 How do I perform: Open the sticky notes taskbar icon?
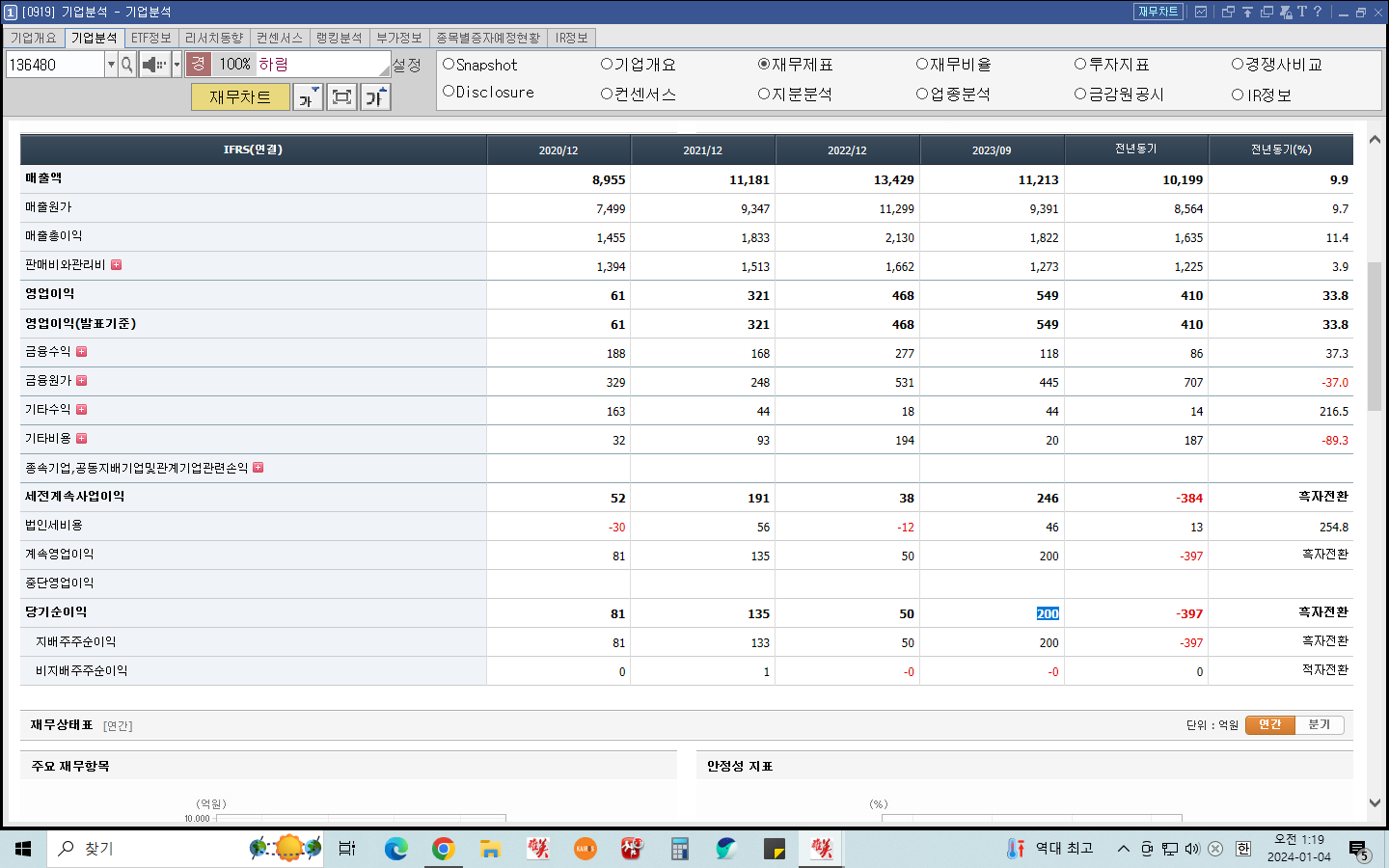[x=775, y=849]
